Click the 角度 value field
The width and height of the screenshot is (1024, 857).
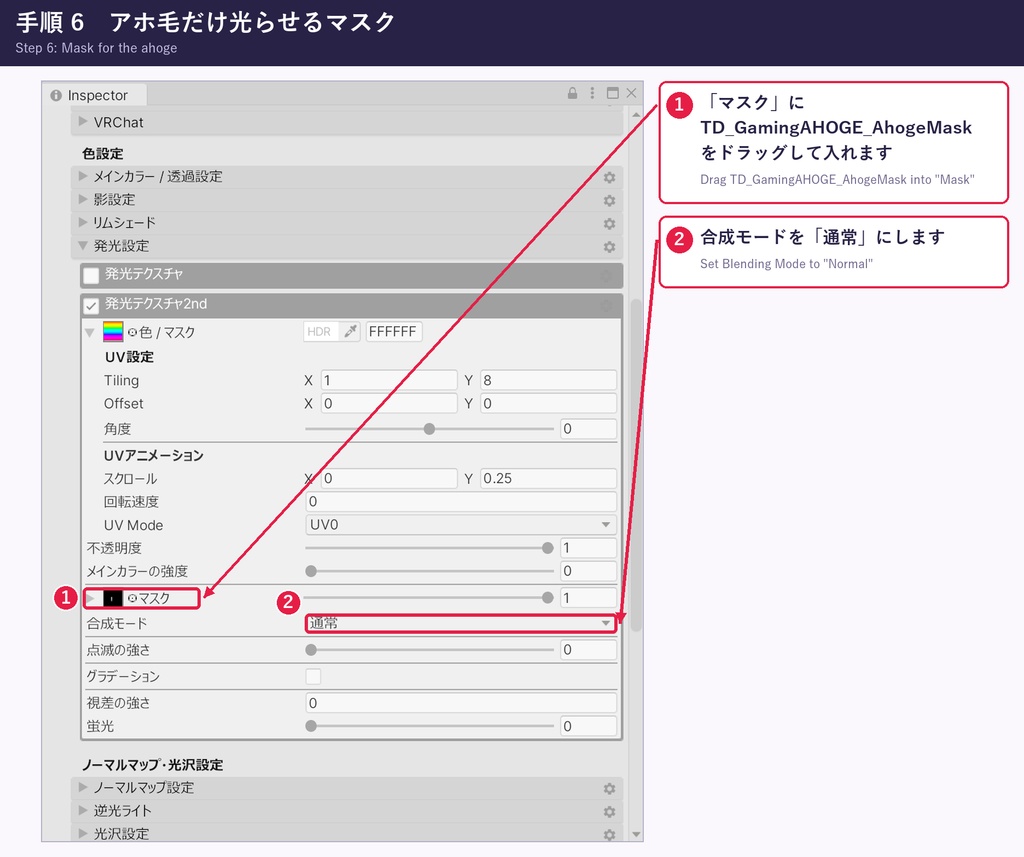pyautogui.click(x=588, y=429)
